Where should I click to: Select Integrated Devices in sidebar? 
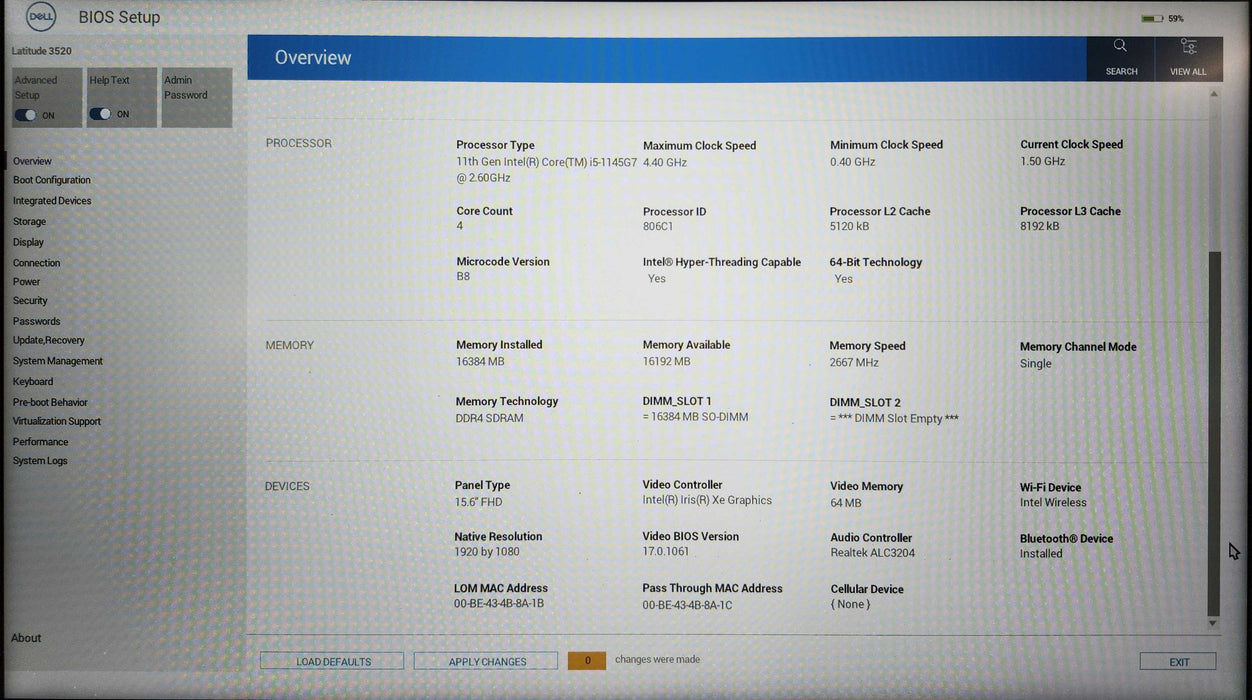pos(52,201)
